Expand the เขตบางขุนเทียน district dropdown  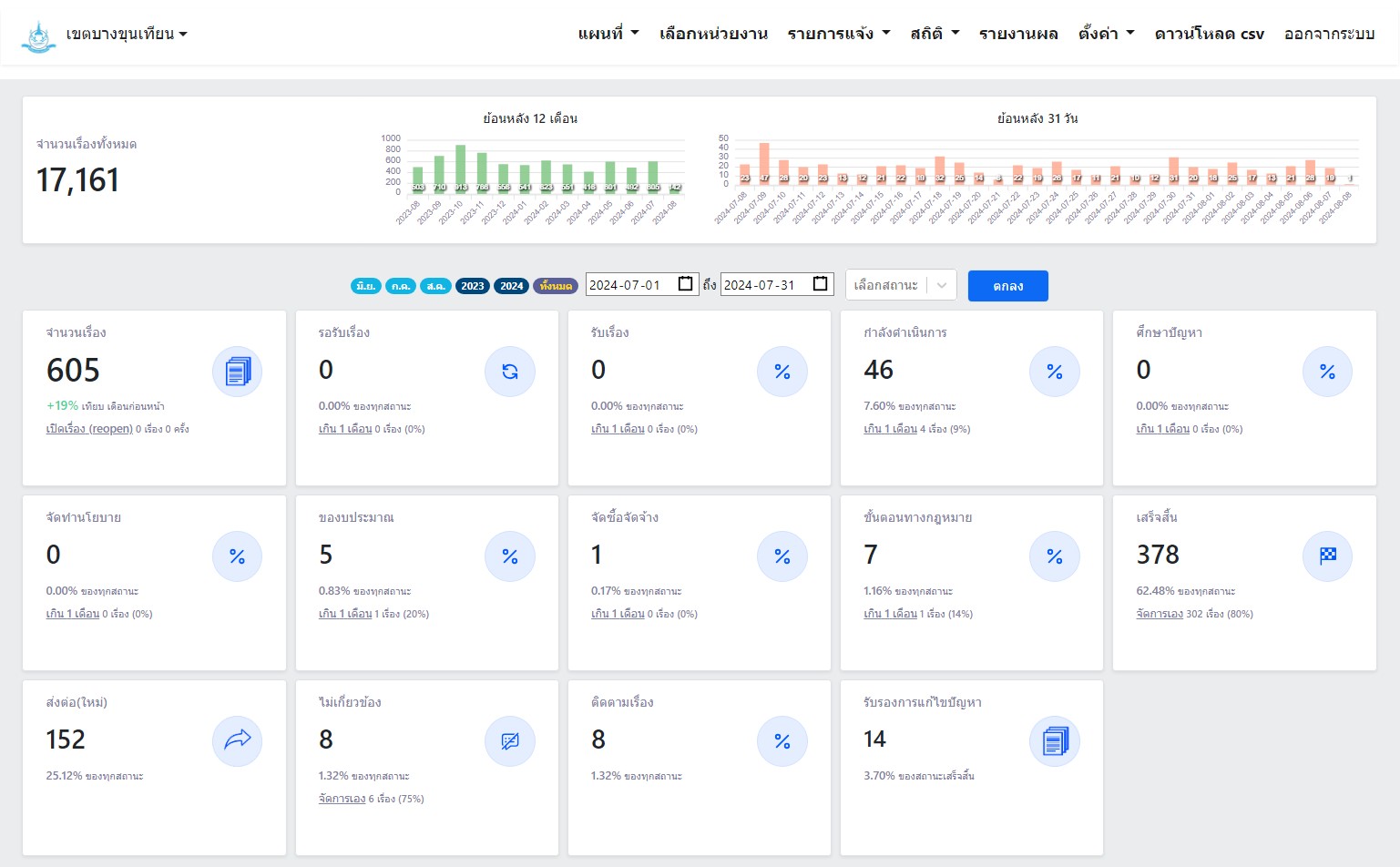(126, 35)
